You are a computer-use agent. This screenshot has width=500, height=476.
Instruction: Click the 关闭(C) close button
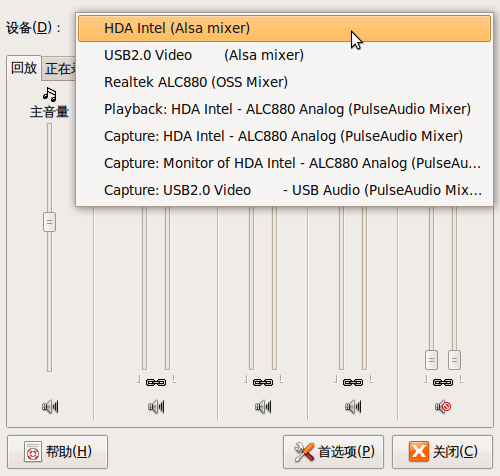pos(443,452)
